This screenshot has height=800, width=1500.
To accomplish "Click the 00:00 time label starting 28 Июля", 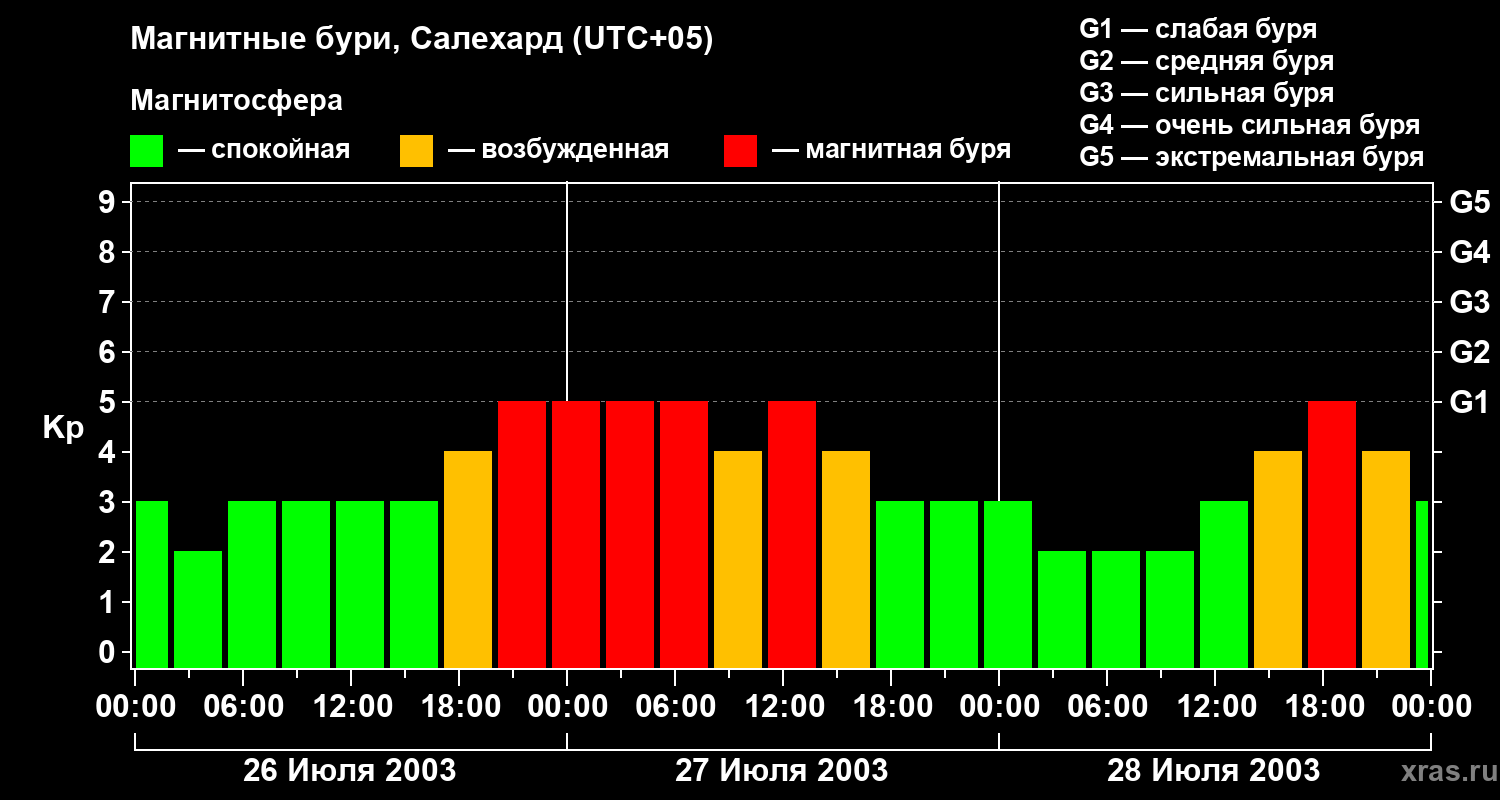I will [x=999, y=707].
